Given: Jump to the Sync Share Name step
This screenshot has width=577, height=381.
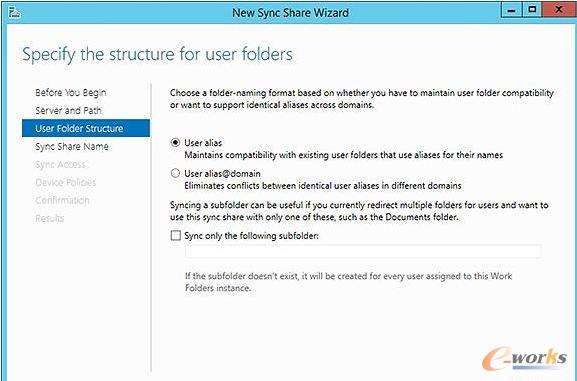Looking at the screenshot, I should click(72, 147).
